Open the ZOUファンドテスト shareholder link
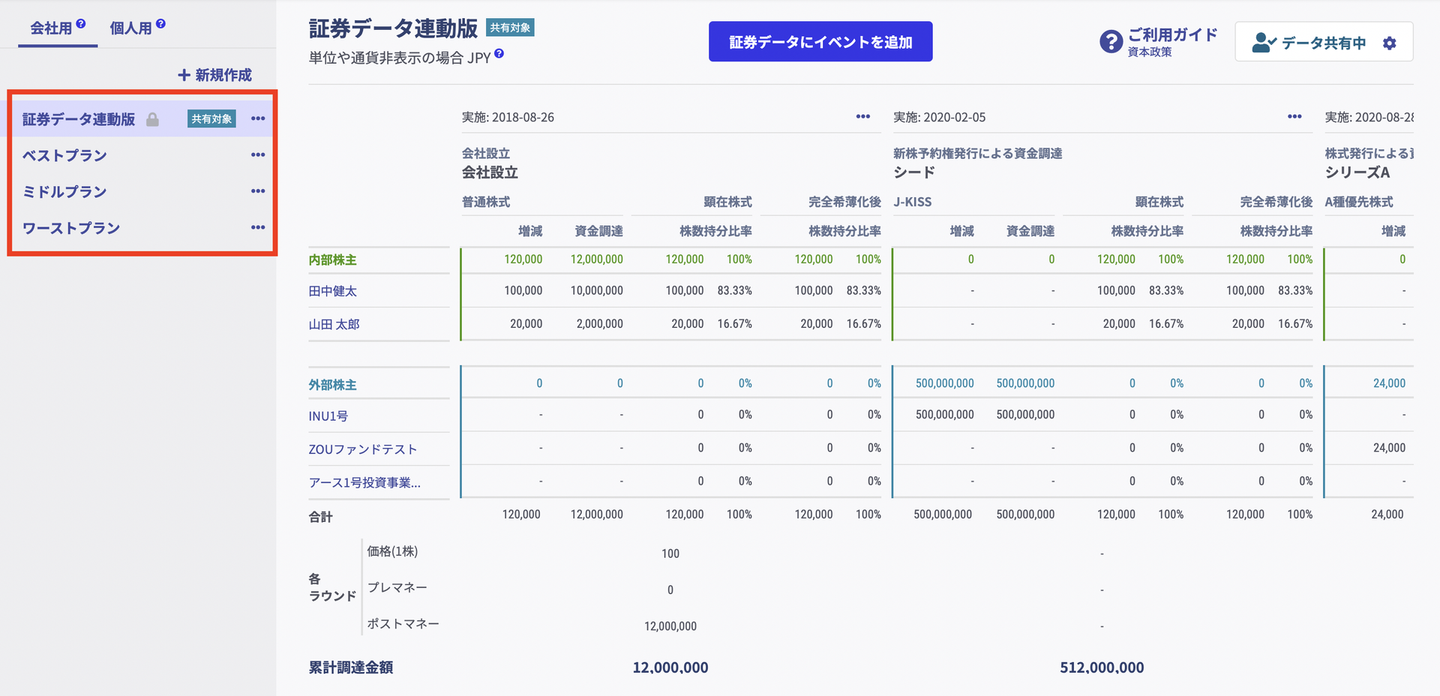 click(363, 449)
